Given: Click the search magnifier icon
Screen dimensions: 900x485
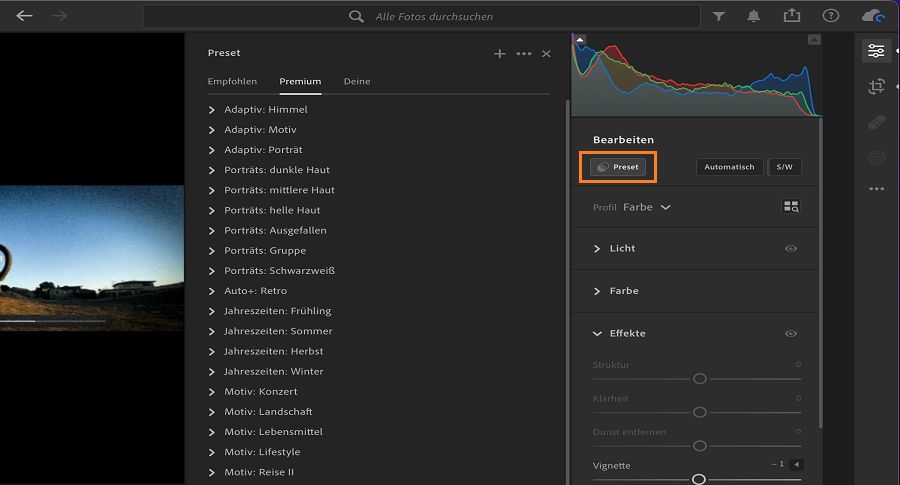Looking at the screenshot, I should click(x=356, y=17).
